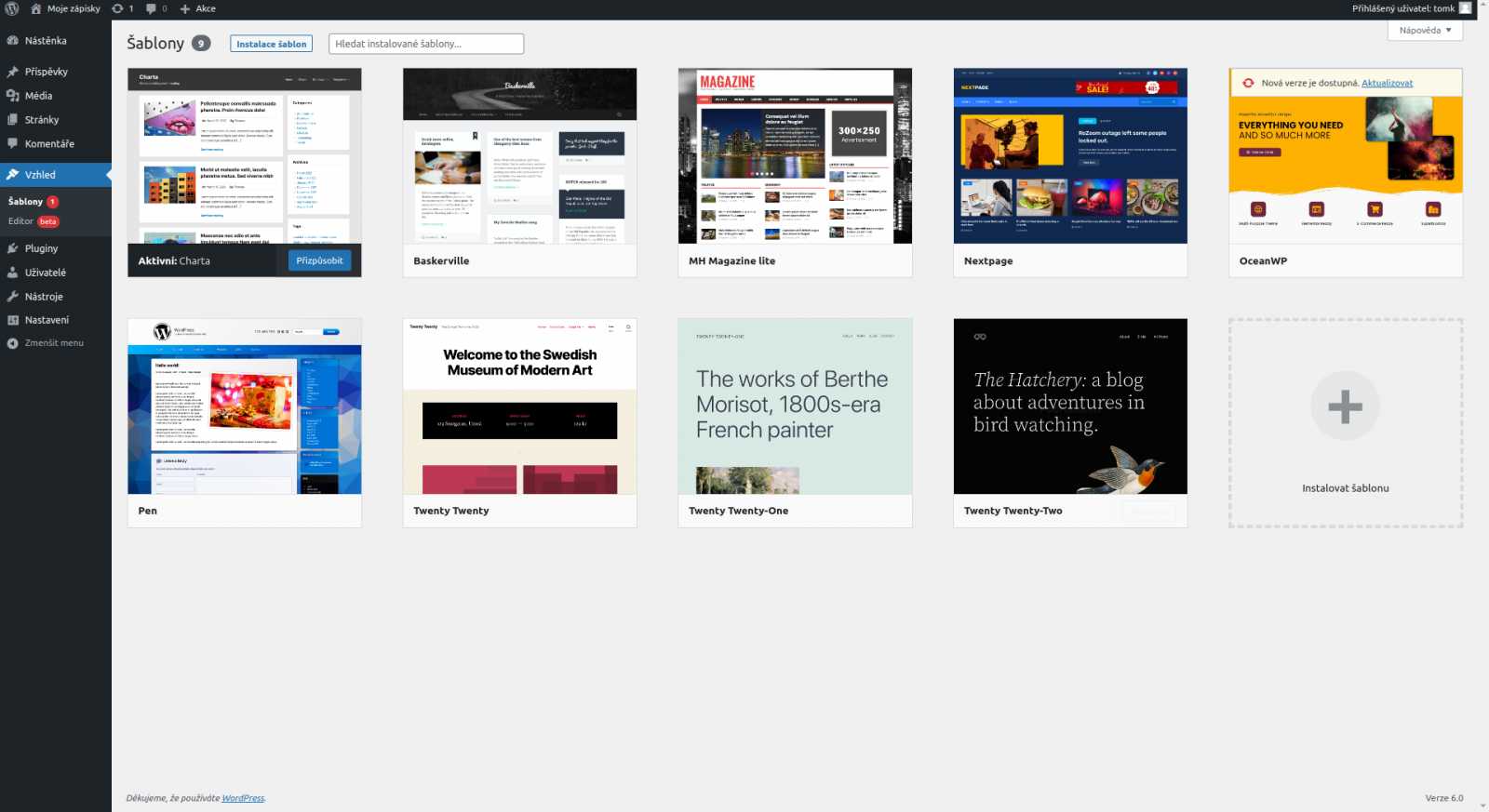Click the Twenty Twenty-One theme name
The image size is (1489, 812).
click(738, 511)
